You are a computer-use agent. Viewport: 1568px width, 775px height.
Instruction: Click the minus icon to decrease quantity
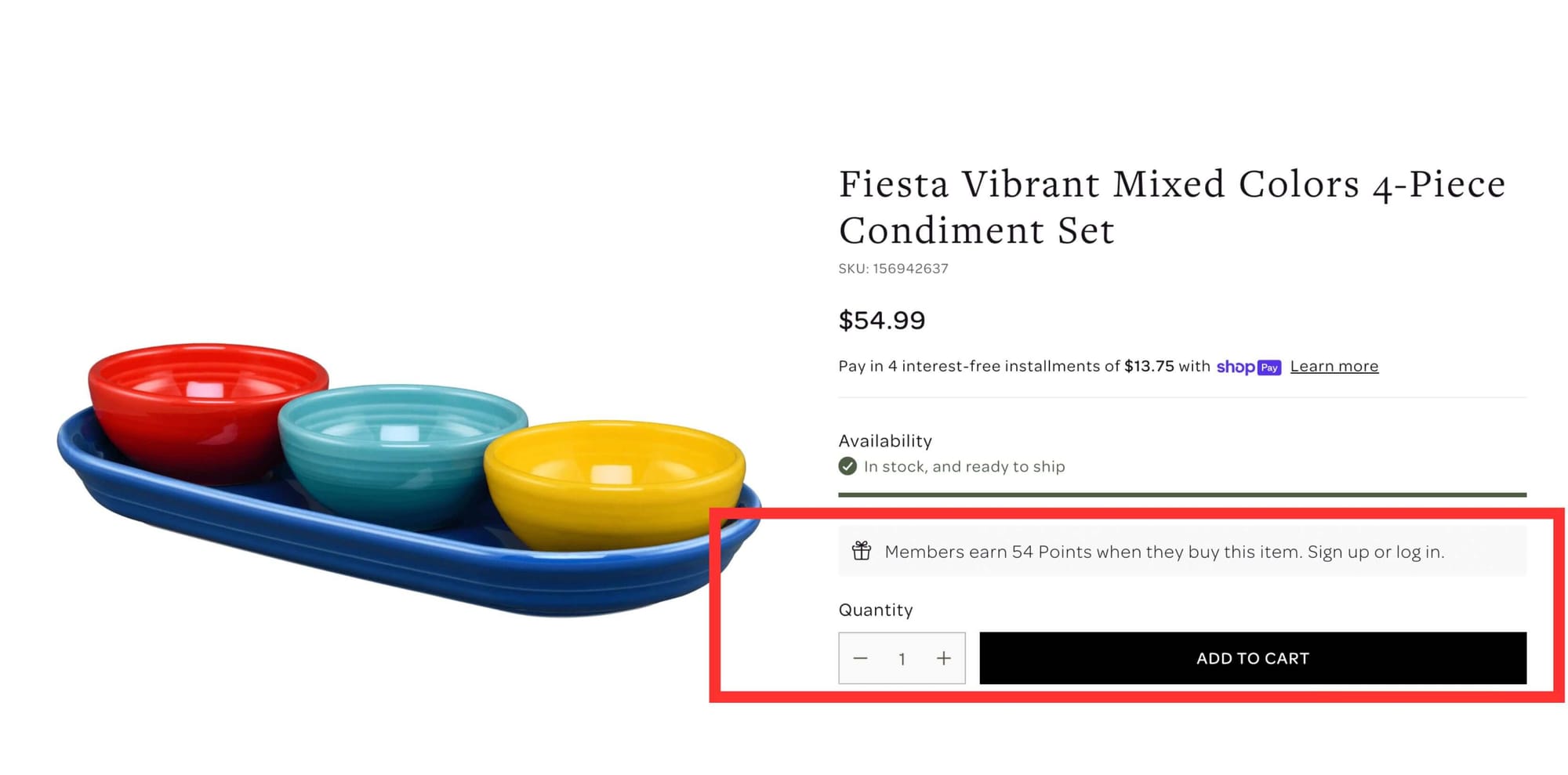tap(861, 658)
